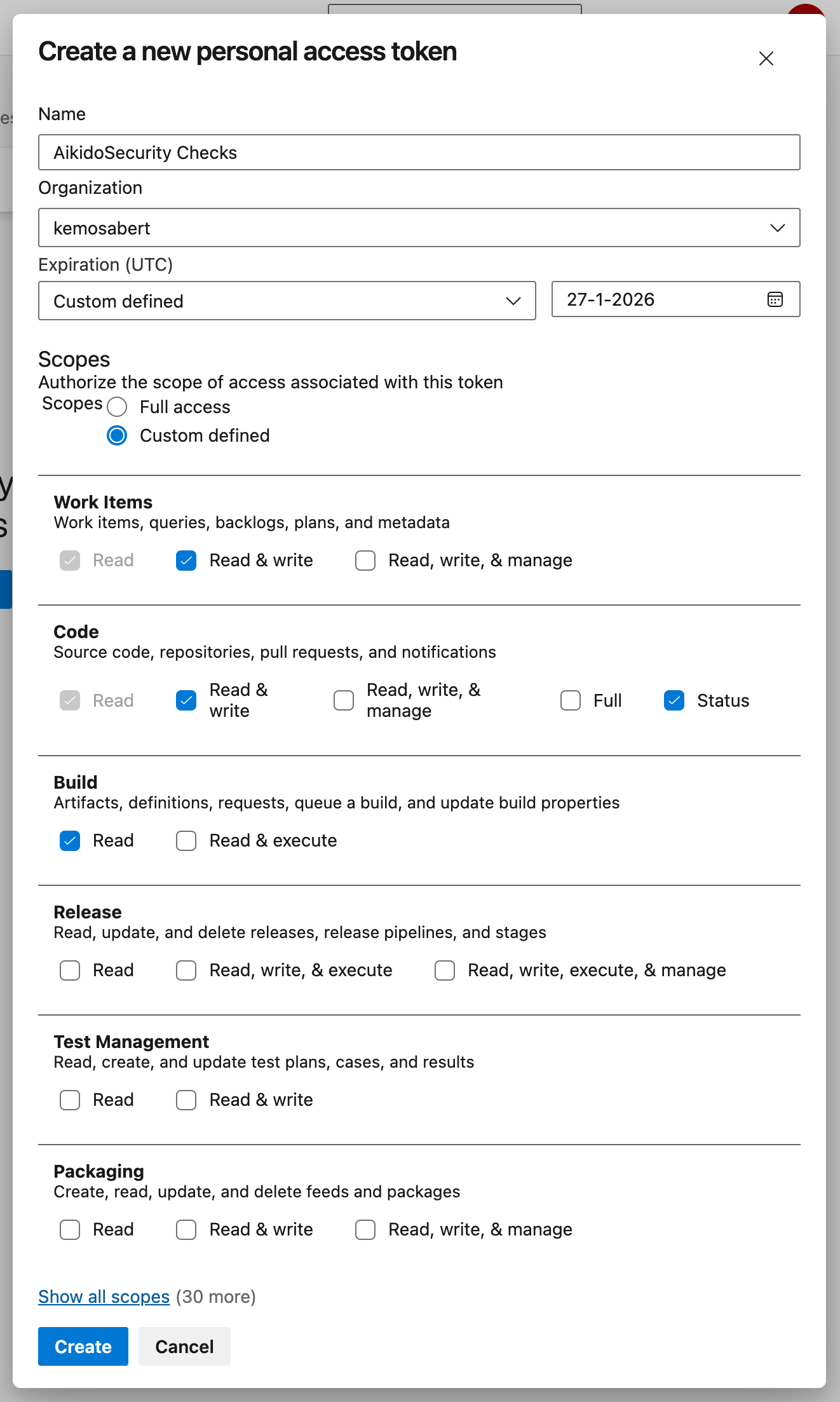This screenshot has width=840, height=1402.
Task: Click the Cancel button
Action: [x=184, y=1346]
